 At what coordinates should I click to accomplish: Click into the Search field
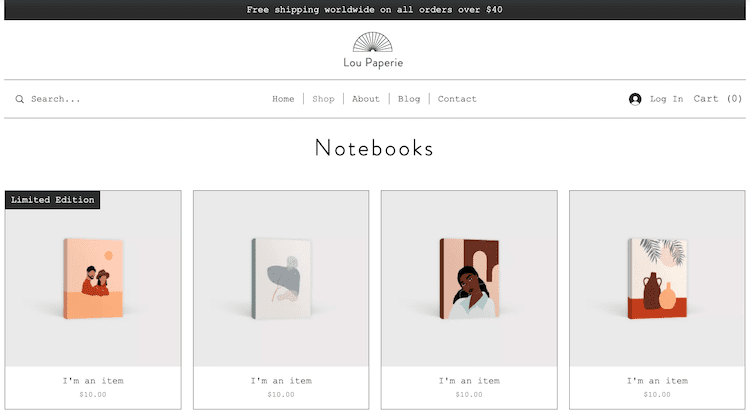click(55, 99)
